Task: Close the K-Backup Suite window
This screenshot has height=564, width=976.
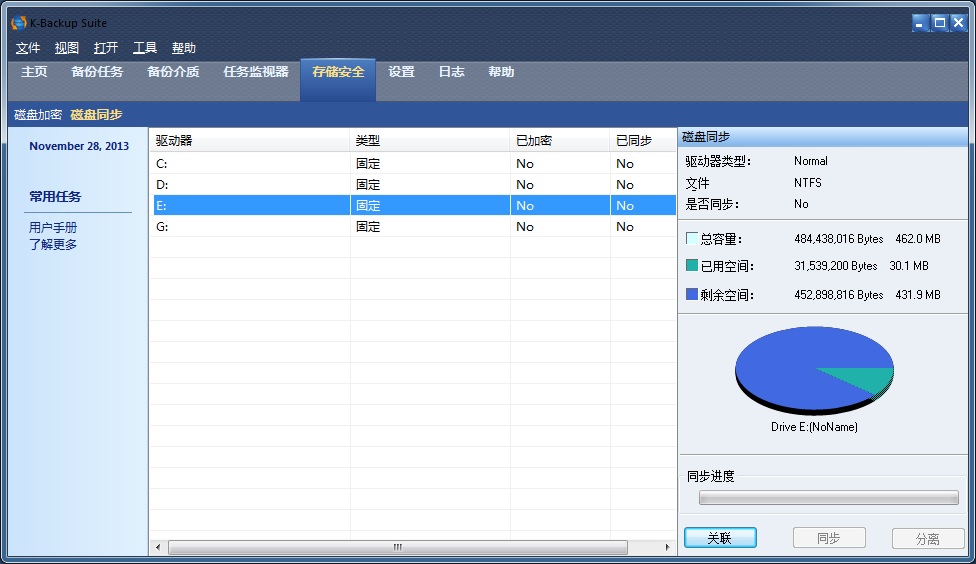Action: tap(959, 23)
